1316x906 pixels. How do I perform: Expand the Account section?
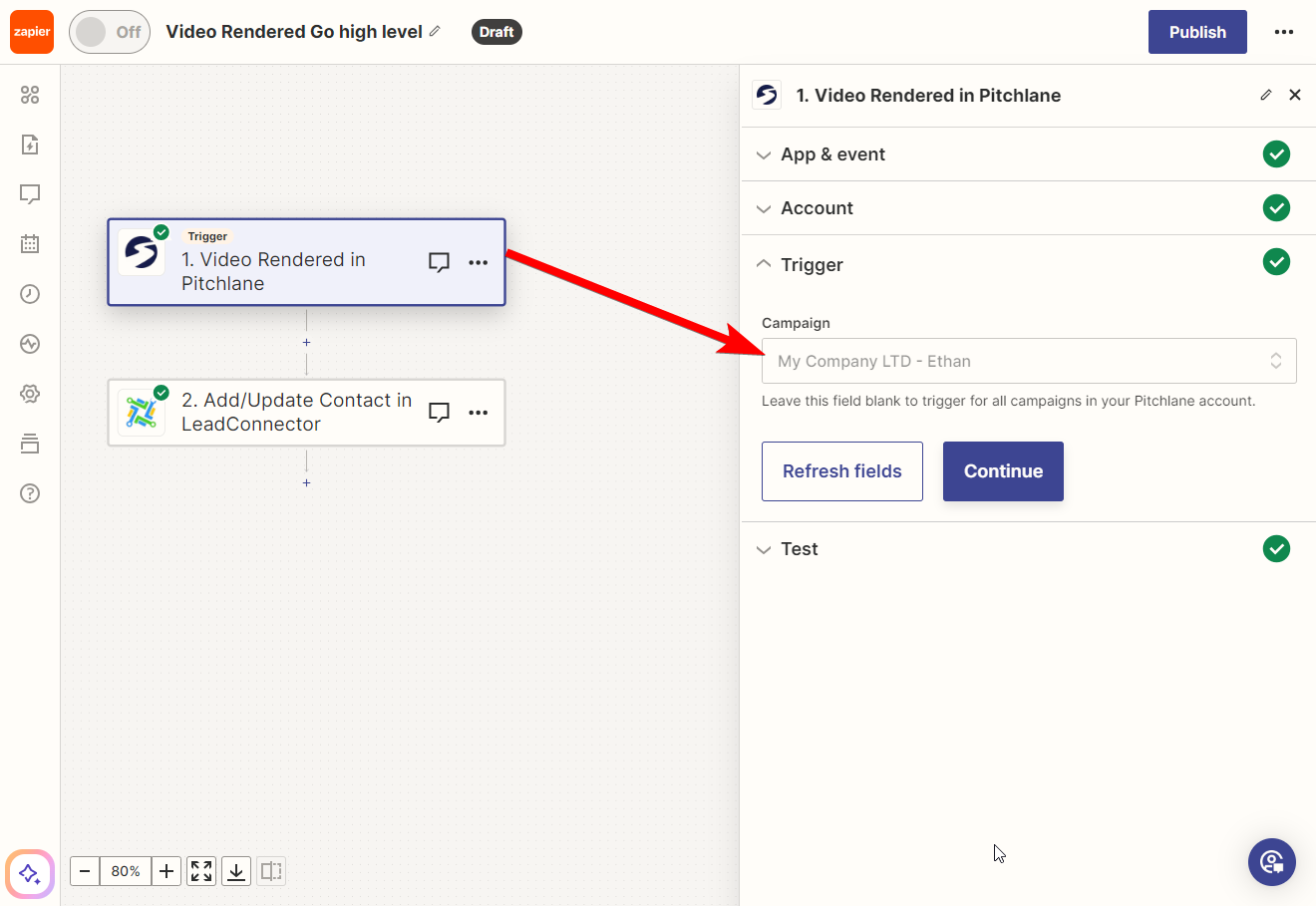click(1029, 208)
